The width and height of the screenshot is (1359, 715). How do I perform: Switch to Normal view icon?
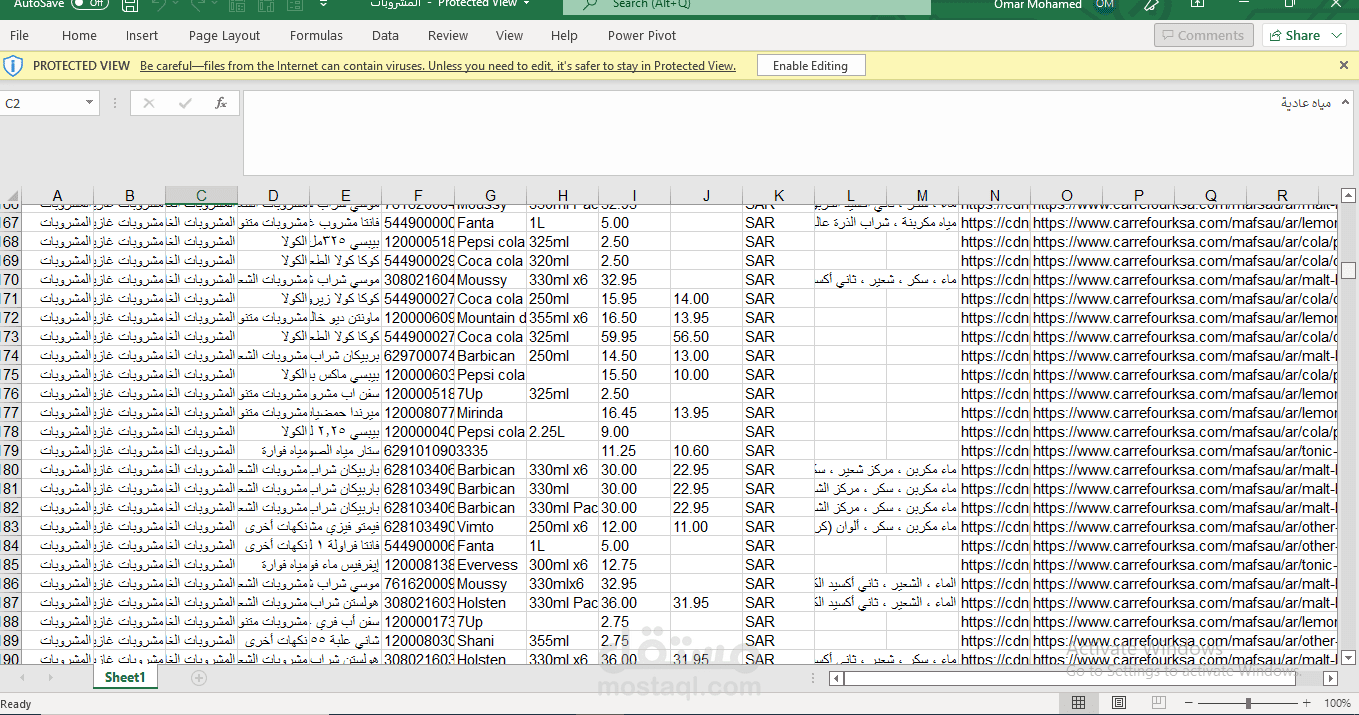click(1078, 703)
